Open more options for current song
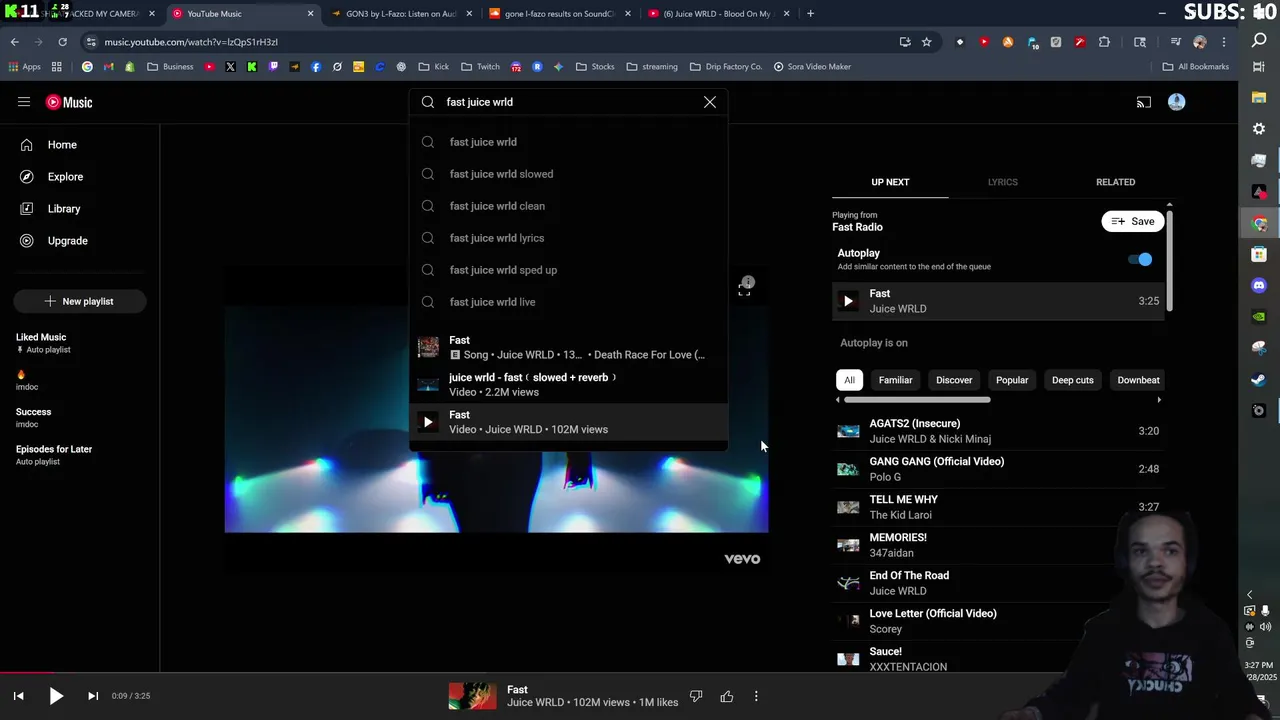This screenshot has width=1280, height=720. tap(756, 696)
